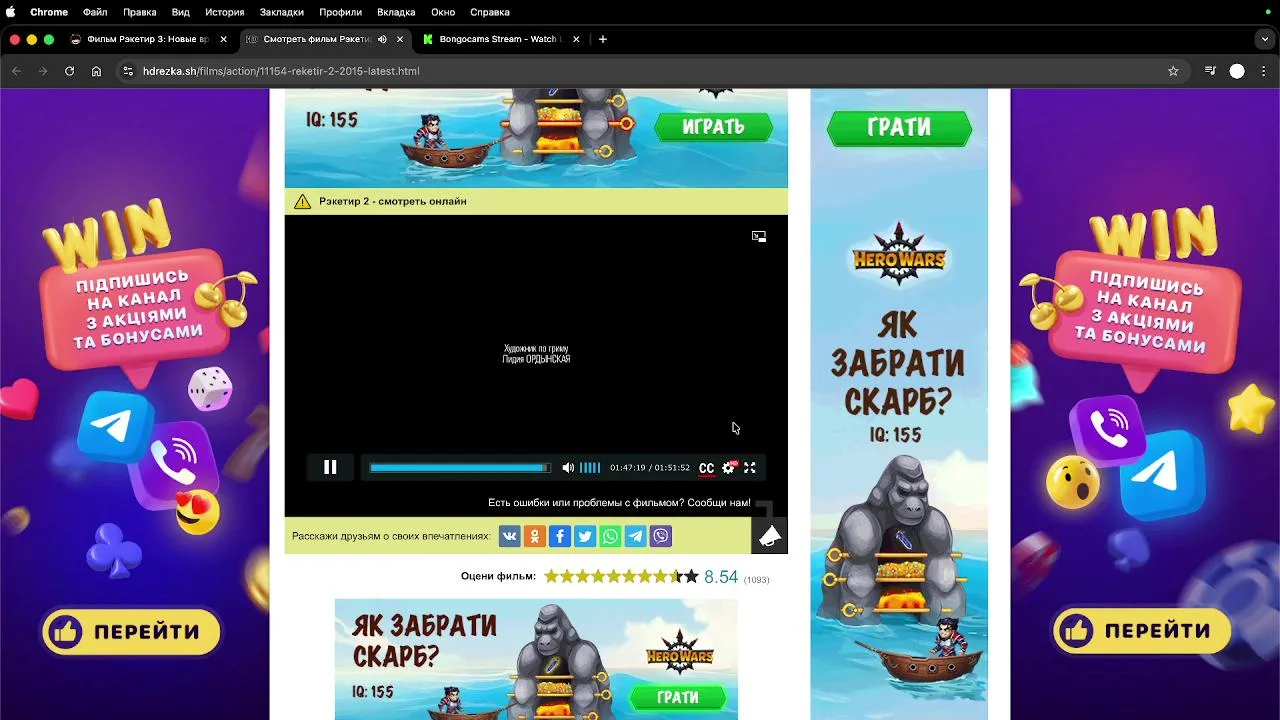Mute the player volume speaker icon
Screen dimensions: 1280x720
(x=568, y=467)
